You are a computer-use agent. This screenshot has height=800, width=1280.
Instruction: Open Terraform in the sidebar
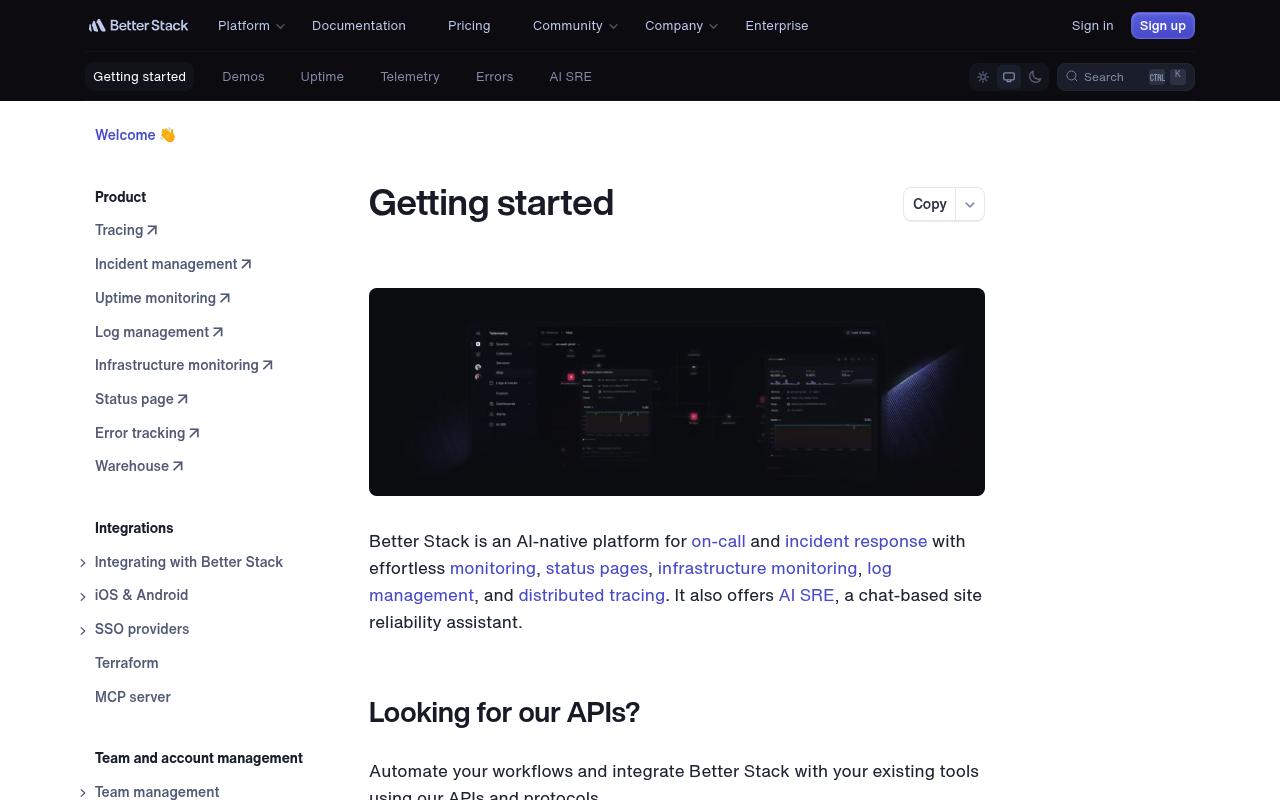coord(127,663)
